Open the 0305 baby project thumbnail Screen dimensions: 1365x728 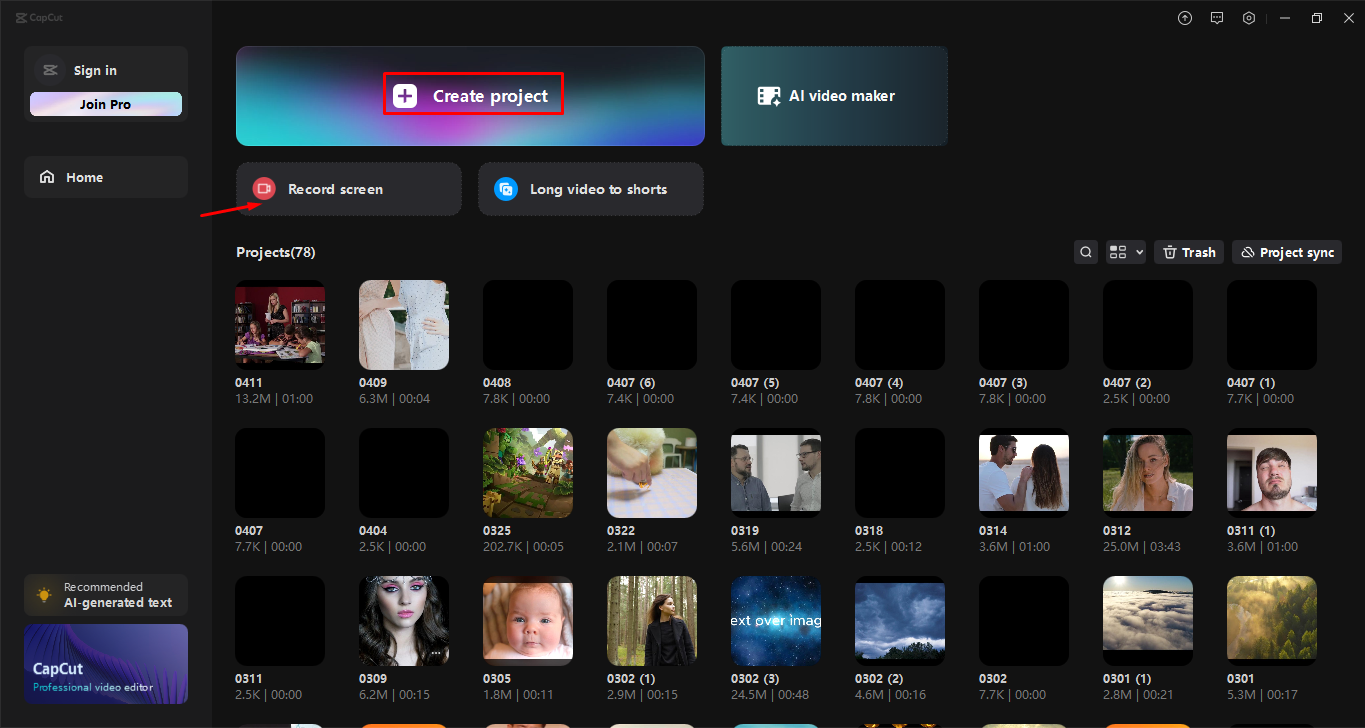[x=528, y=621]
